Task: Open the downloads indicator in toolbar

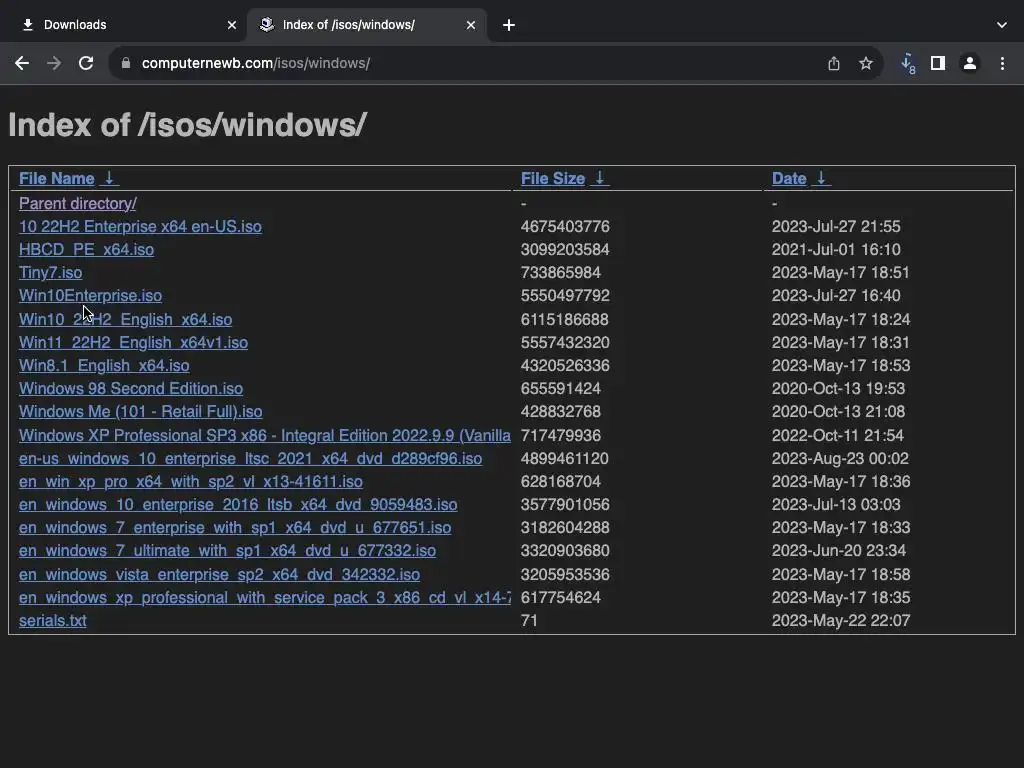Action: tap(908, 63)
